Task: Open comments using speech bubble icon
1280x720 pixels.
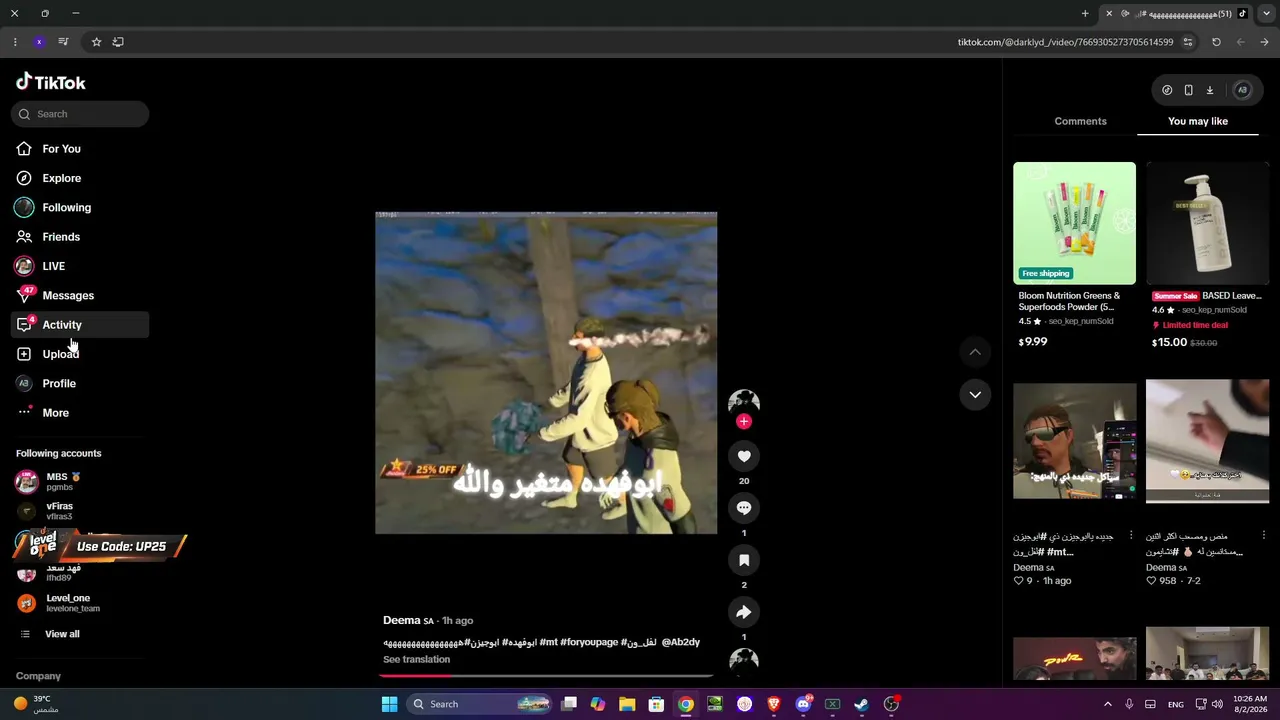Action: [x=744, y=508]
